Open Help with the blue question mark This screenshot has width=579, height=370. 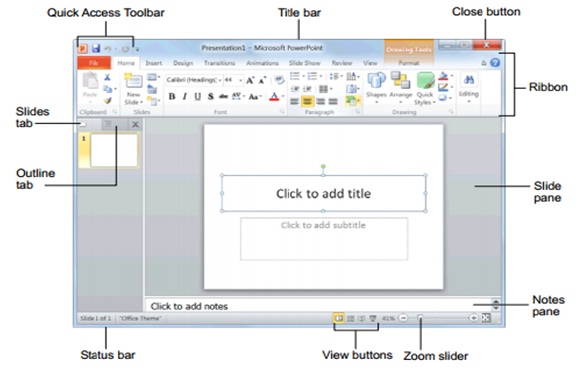click(495, 63)
